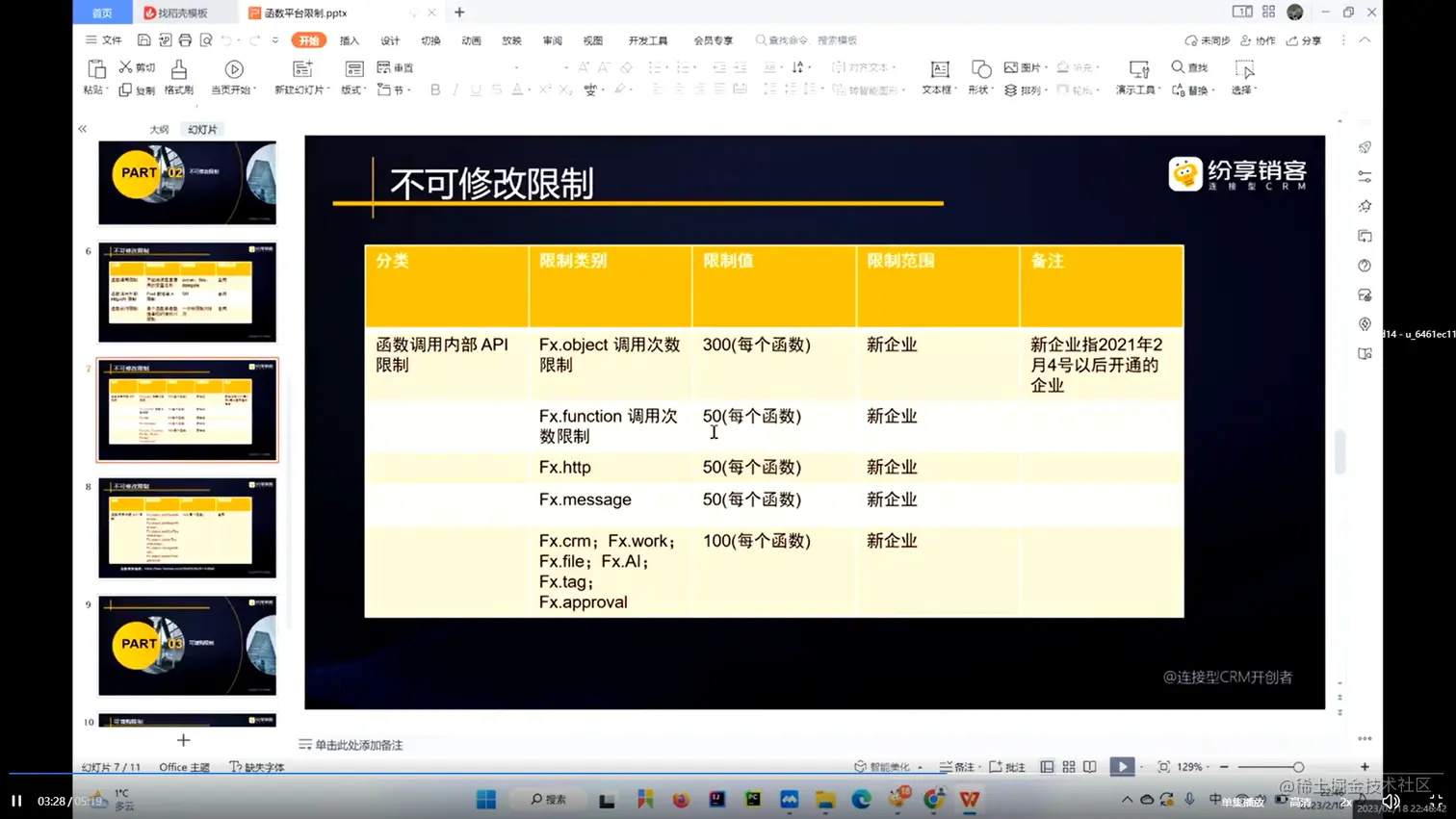Collapse the ribbon with the chevron
1456x819 pixels.
(1365, 40)
